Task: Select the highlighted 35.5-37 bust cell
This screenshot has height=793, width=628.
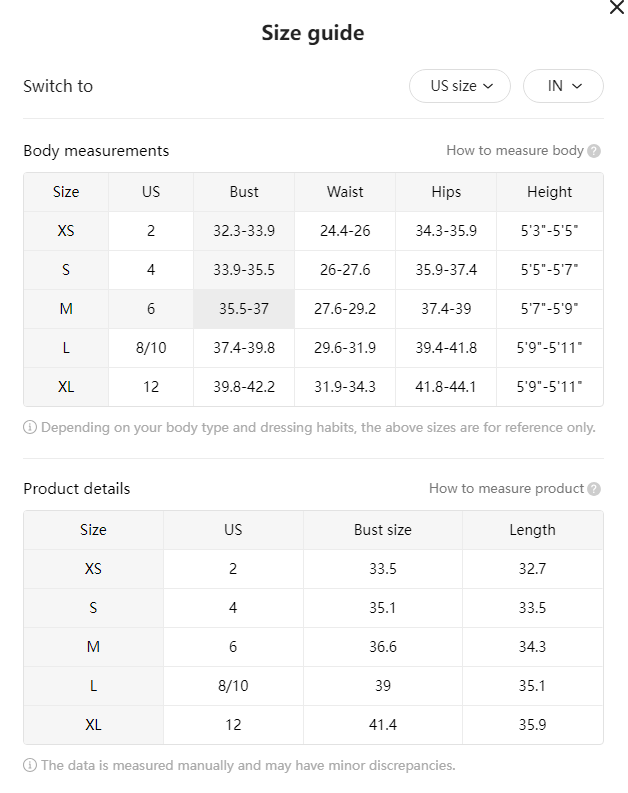Action: (x=244, y=309)
